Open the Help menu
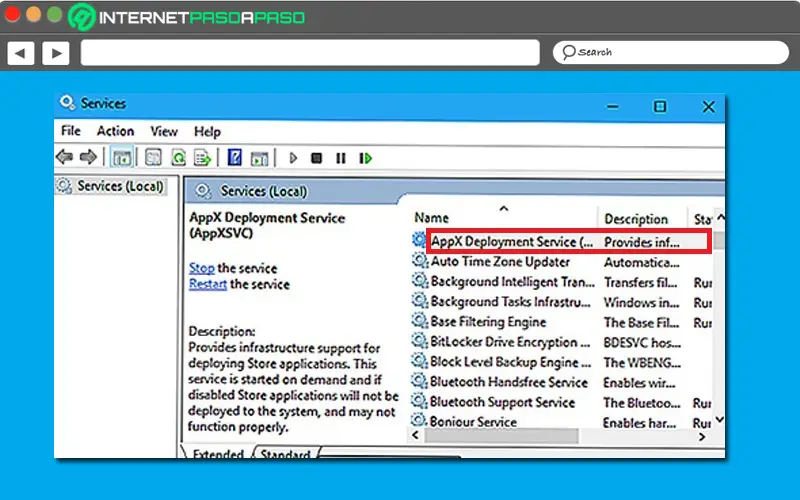 coord(207,132)
